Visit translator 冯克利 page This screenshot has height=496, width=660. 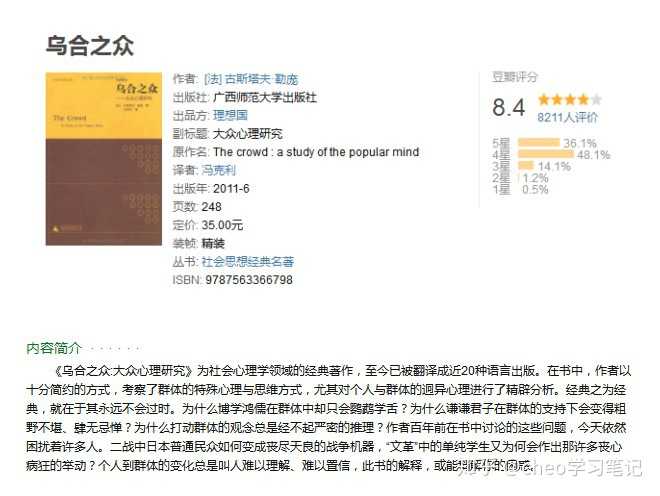[218, 170]
